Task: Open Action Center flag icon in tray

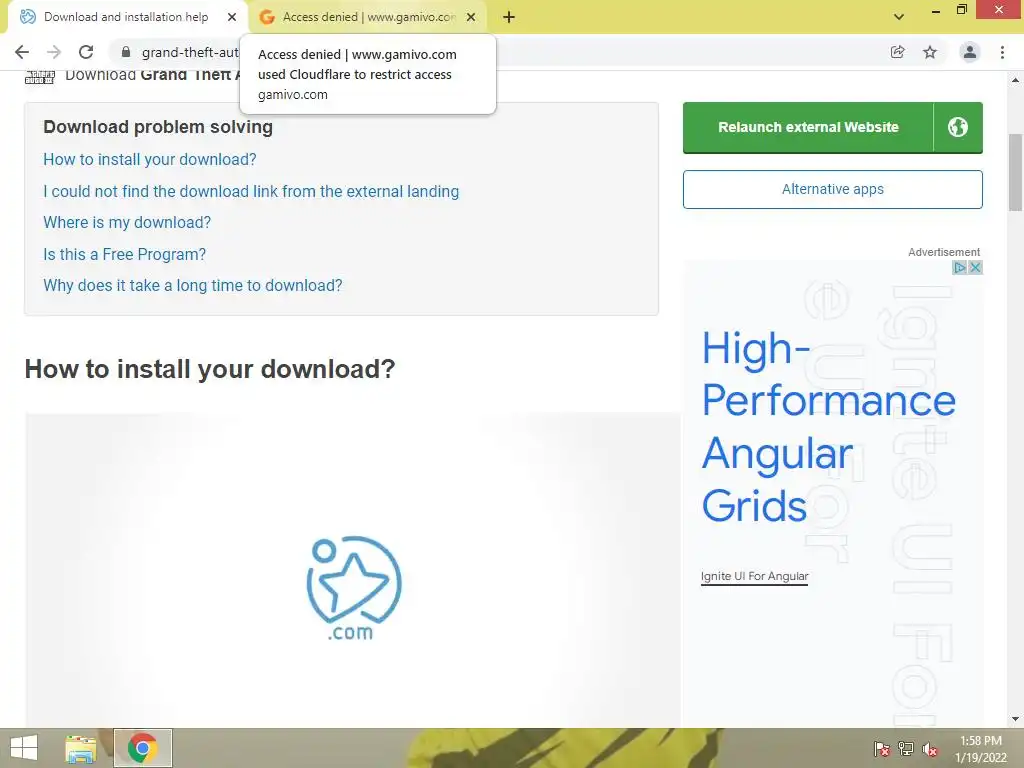Action: point(882,749)
